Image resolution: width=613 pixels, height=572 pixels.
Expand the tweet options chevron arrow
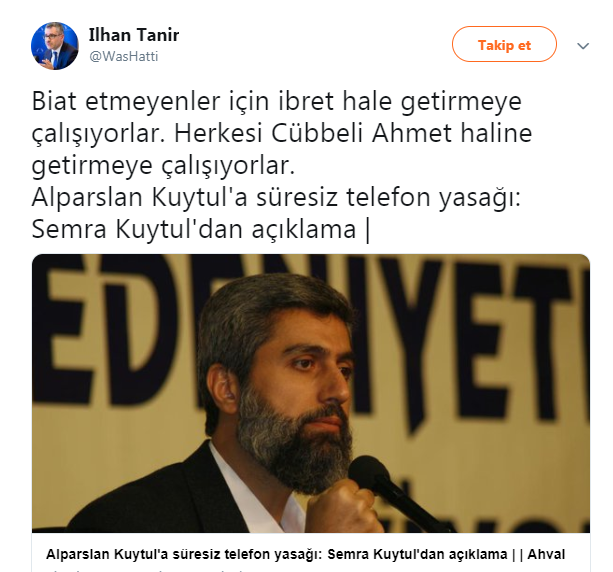pos(583,46)
